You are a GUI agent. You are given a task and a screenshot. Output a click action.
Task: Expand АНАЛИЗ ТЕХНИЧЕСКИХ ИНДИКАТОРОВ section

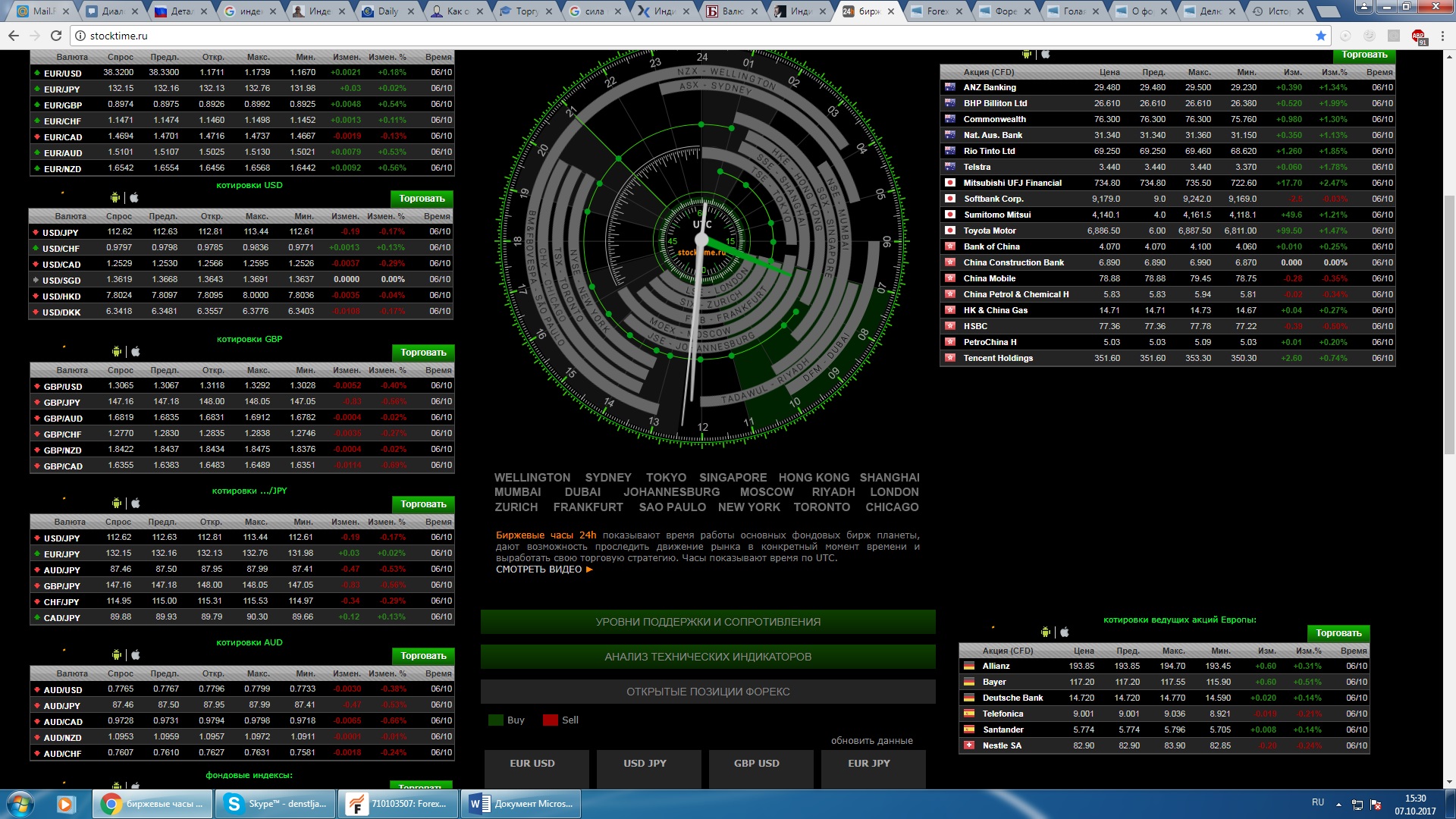[708, 657]
